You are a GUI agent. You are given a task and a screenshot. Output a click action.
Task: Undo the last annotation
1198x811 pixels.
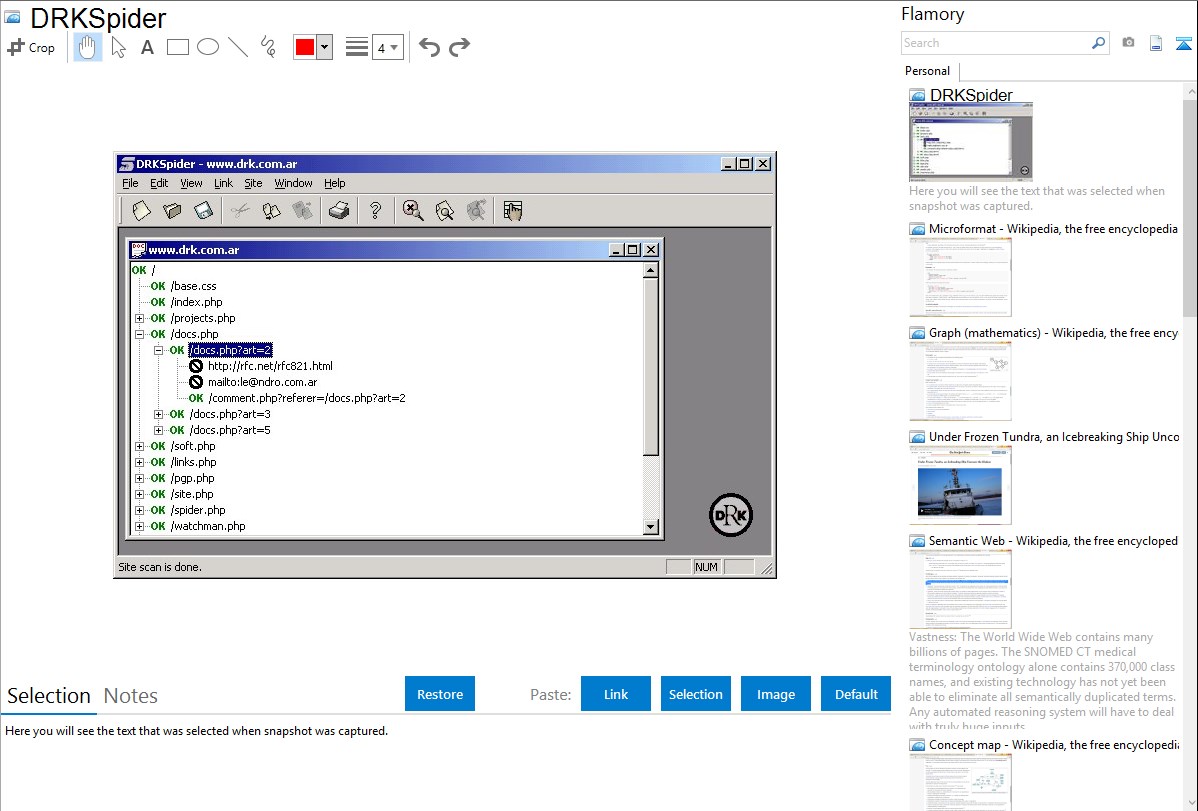(429, 47)
